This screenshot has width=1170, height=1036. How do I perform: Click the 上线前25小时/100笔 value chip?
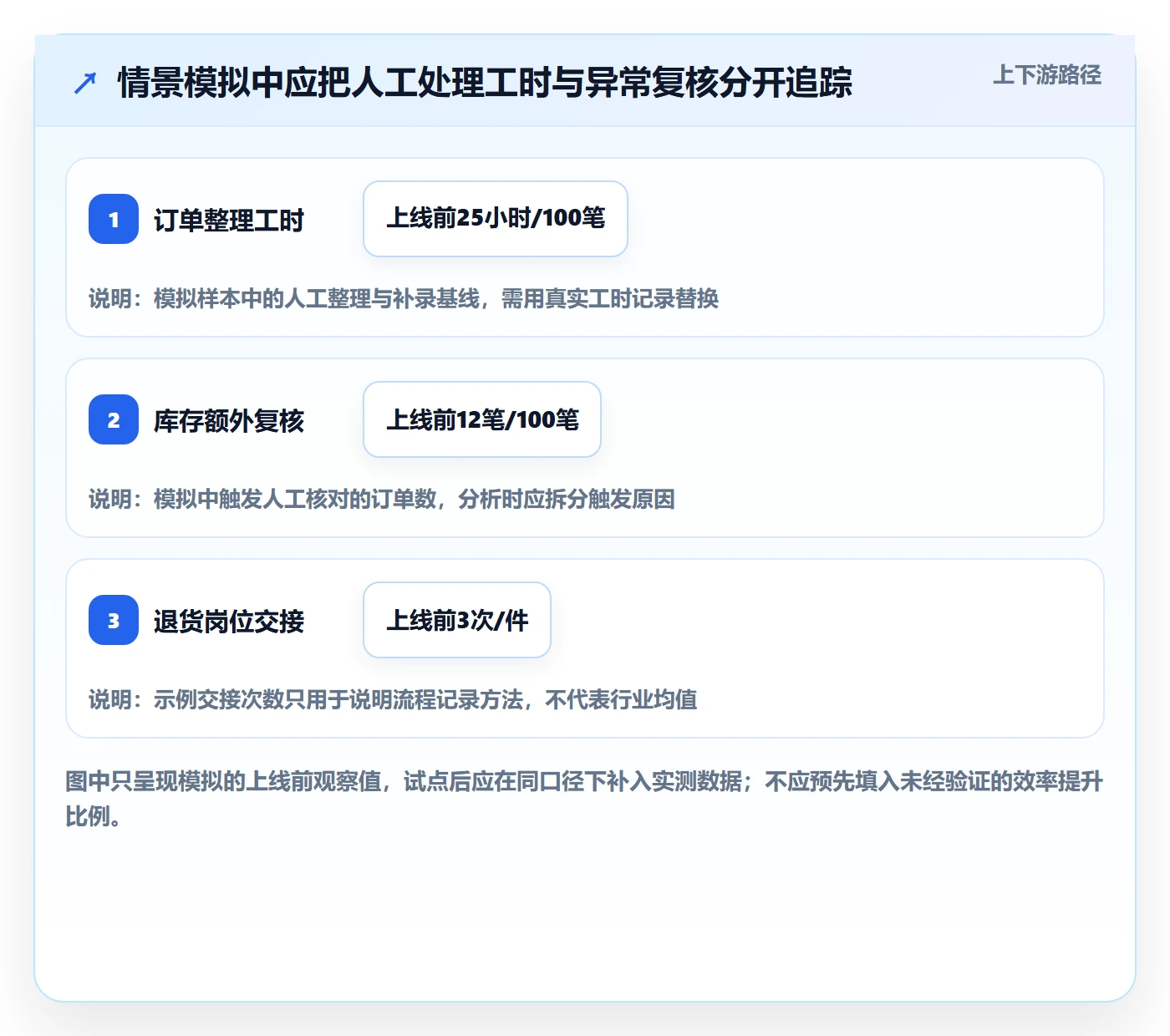tap(496, 219)
